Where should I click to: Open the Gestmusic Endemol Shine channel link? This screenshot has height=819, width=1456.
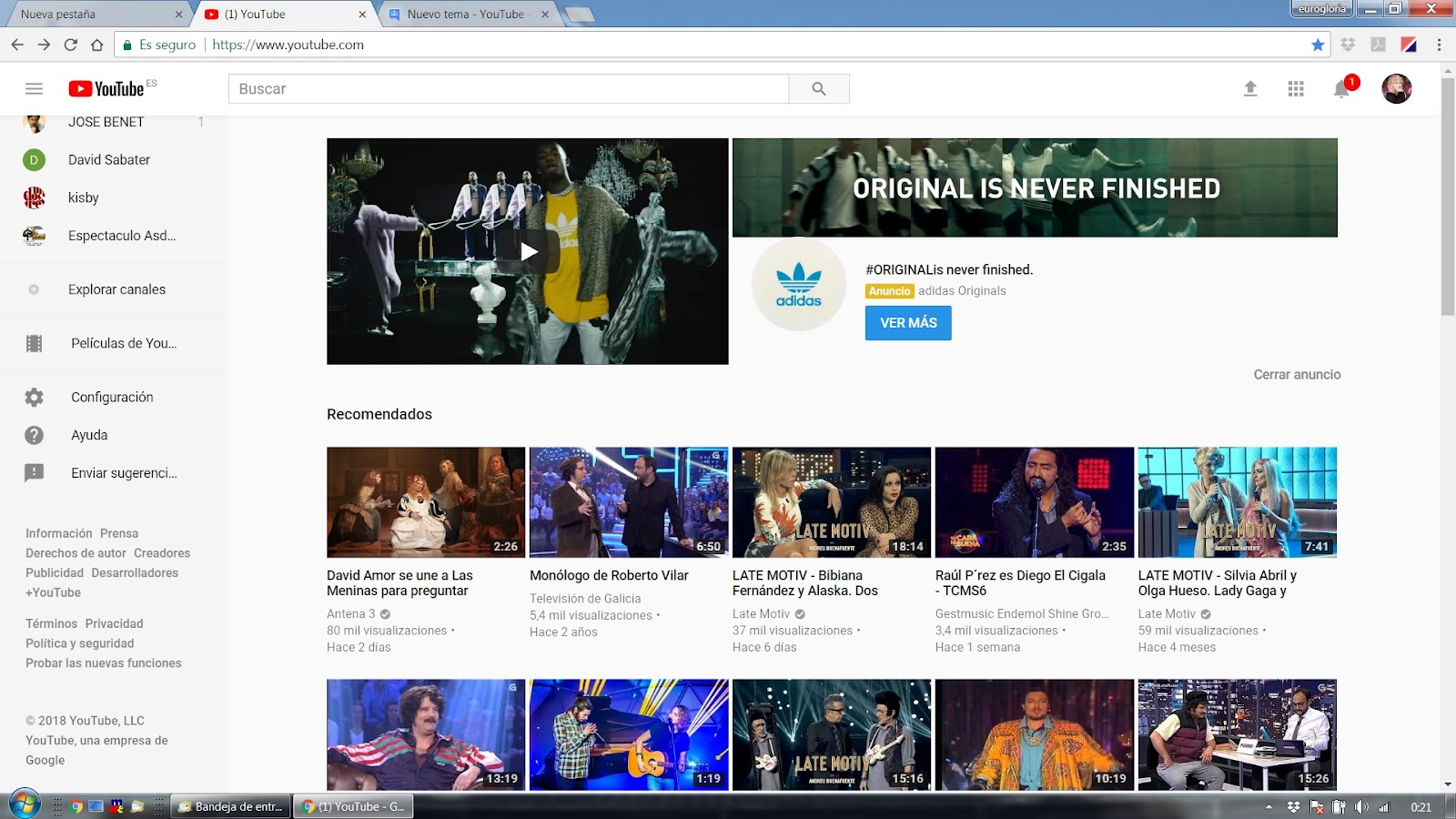pos(1022,614)
